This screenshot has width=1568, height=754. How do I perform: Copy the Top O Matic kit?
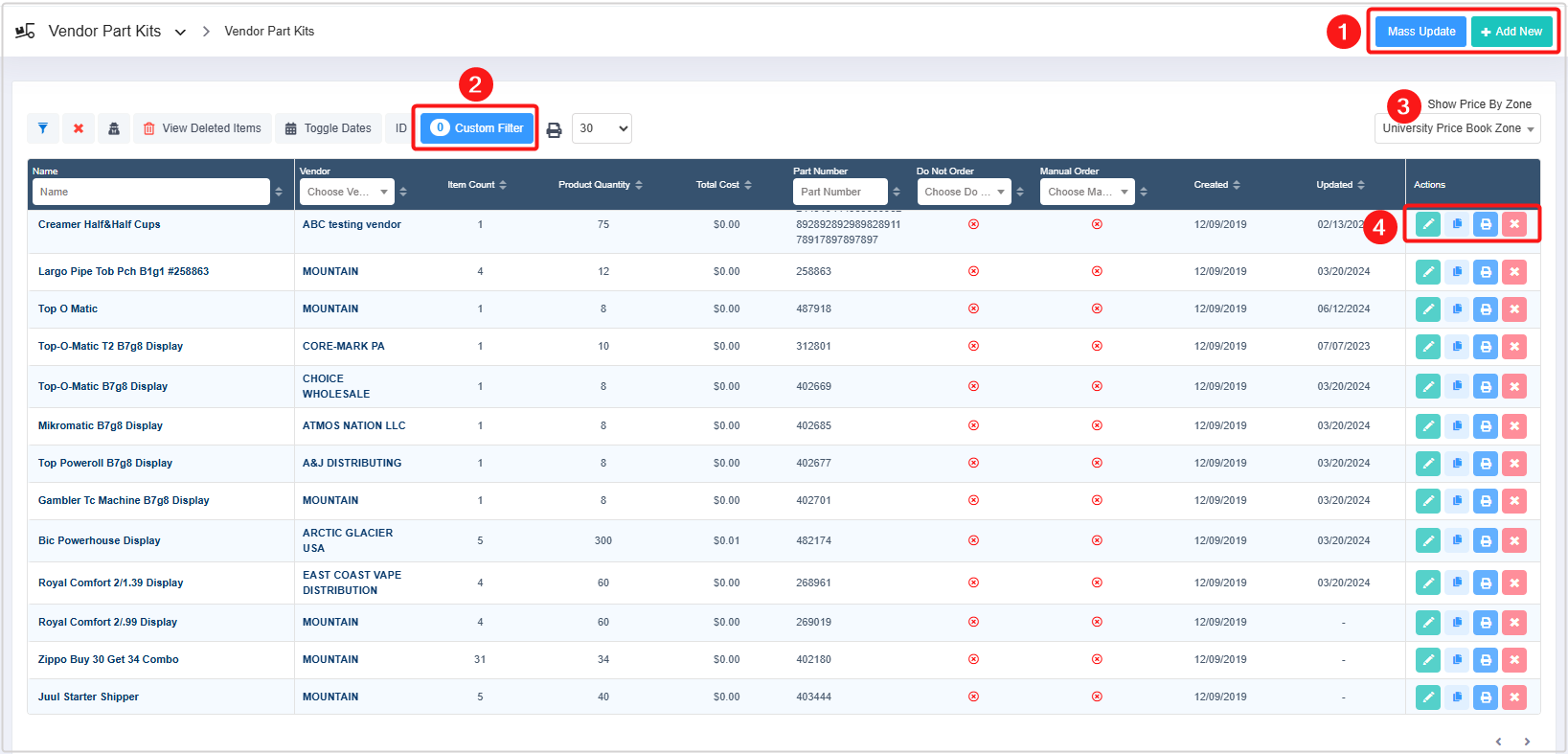1457,309
